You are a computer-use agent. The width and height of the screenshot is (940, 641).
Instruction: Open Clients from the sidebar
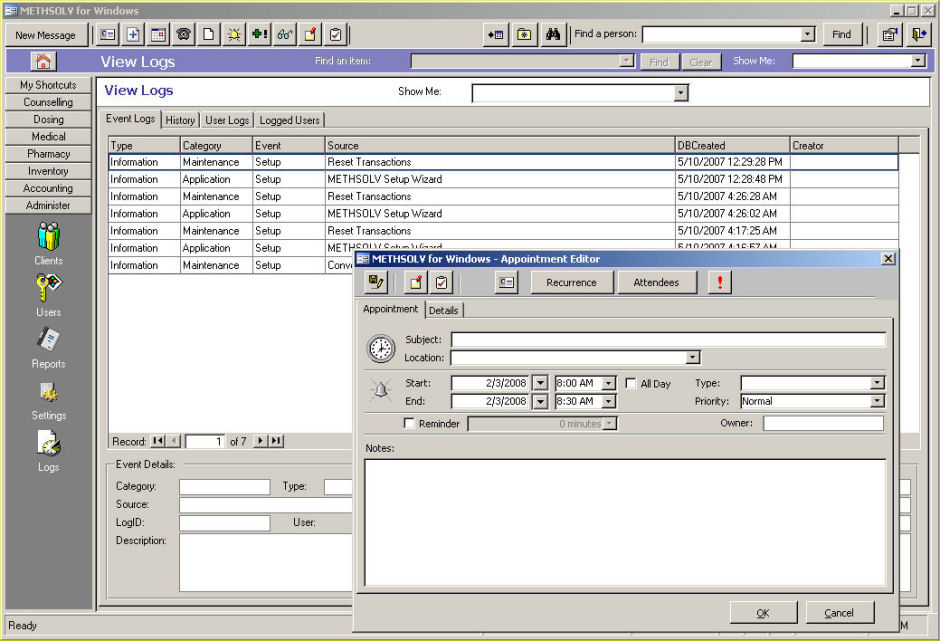click(49, 243)
